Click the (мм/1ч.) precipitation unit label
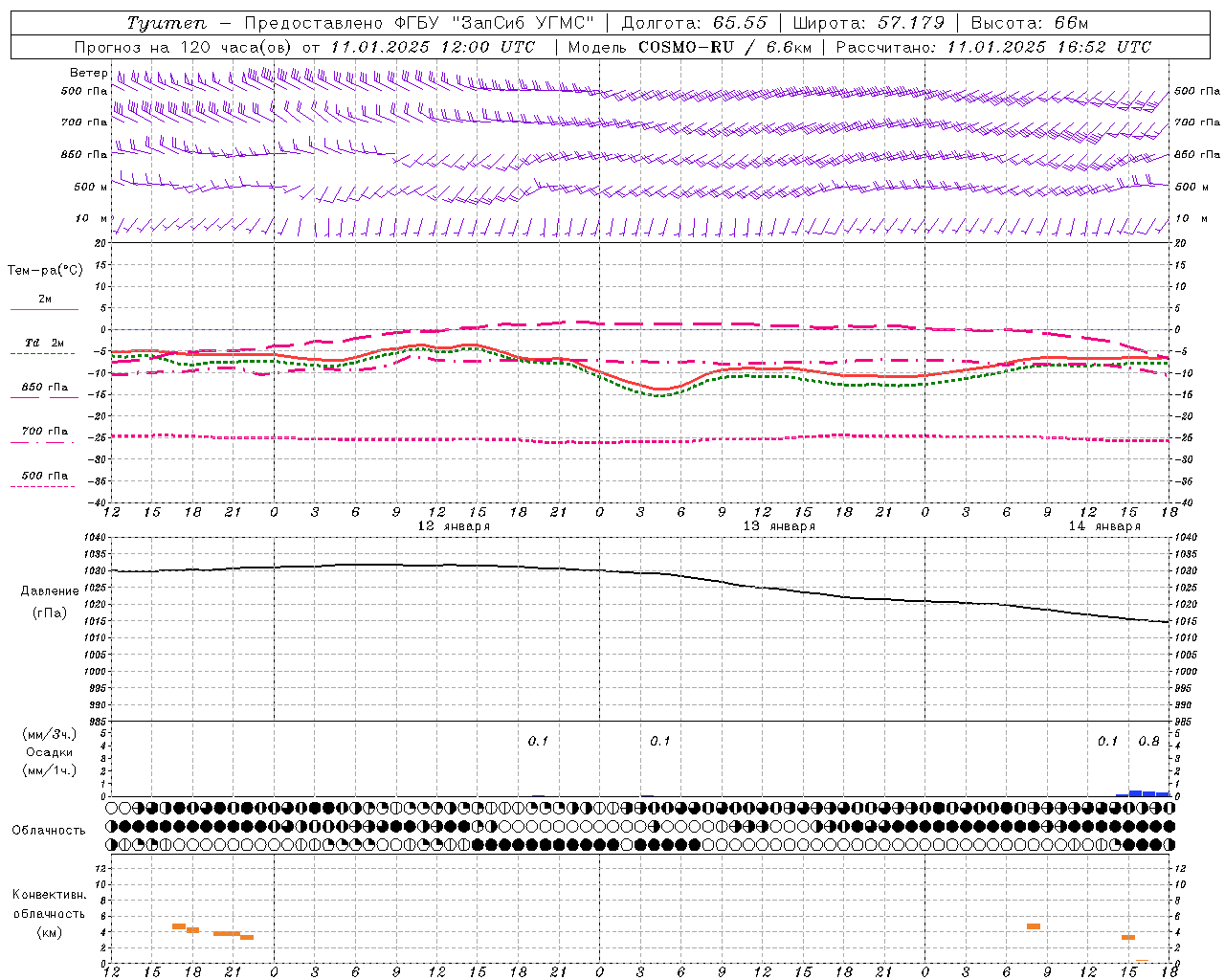This screenshot has width=1225, height=980. pos(50,770)
